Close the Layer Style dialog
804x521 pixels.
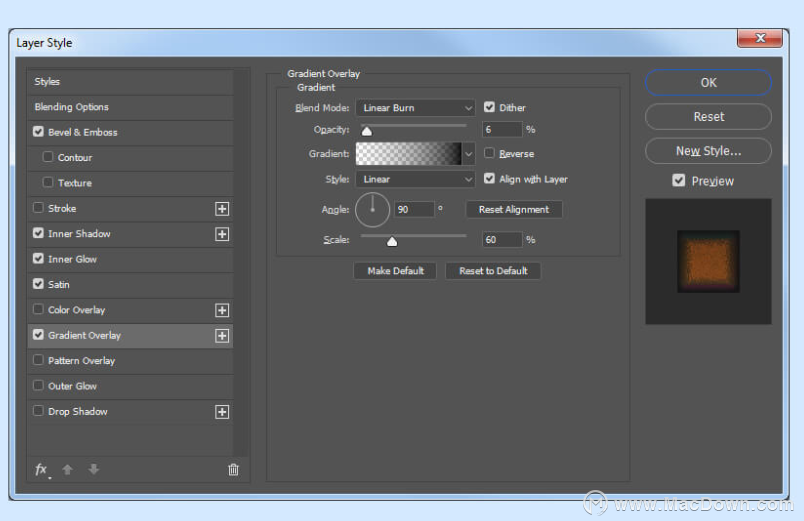760,38
